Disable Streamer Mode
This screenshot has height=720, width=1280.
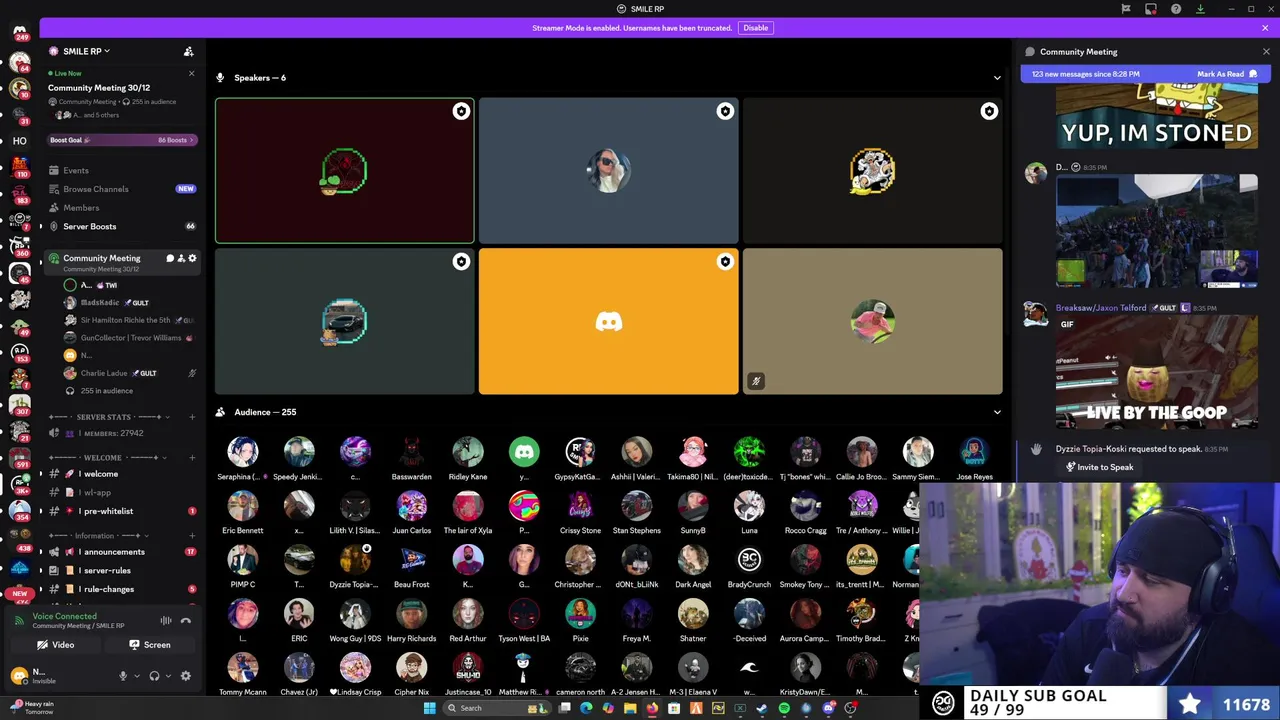pyautogui.click(x=755, y=28)
